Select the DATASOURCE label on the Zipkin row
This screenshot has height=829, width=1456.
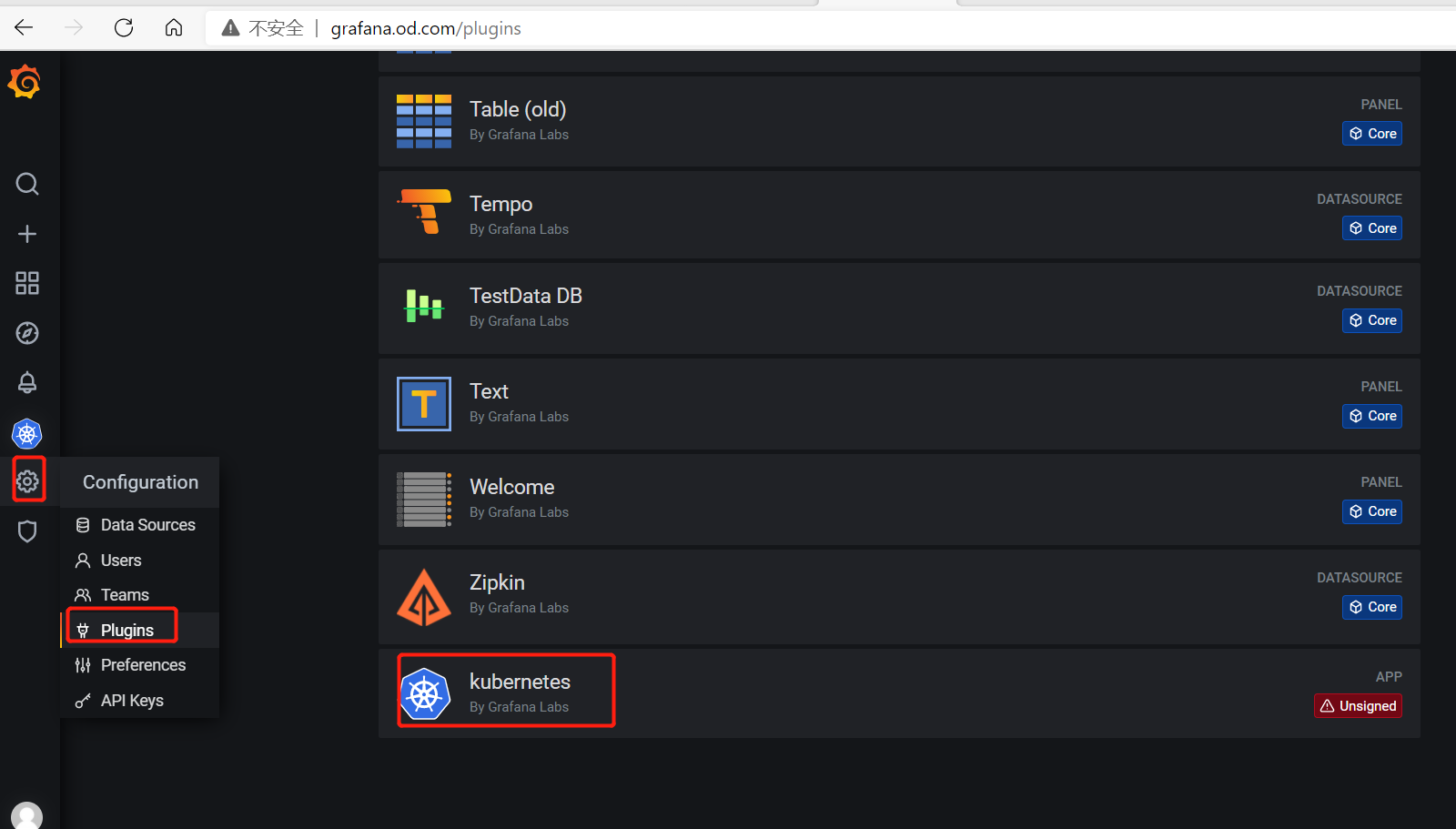[x=1360, y=578]
